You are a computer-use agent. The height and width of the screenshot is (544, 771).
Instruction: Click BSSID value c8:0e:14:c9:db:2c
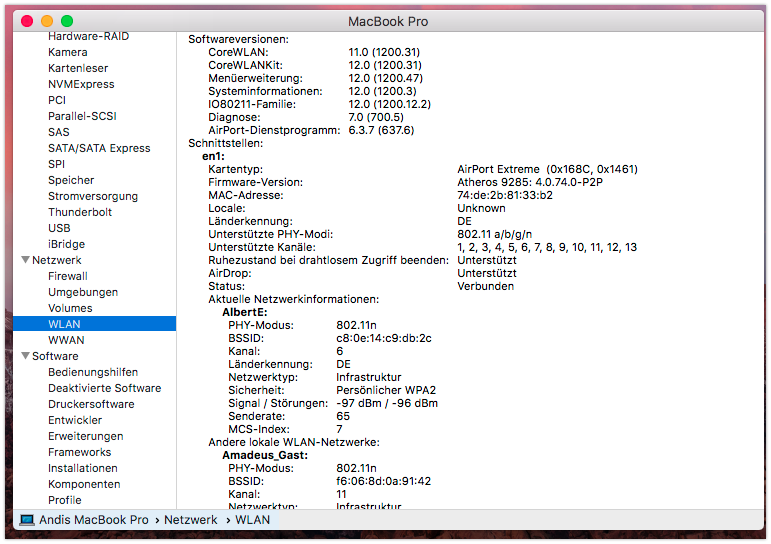click(x=384, y=338)
